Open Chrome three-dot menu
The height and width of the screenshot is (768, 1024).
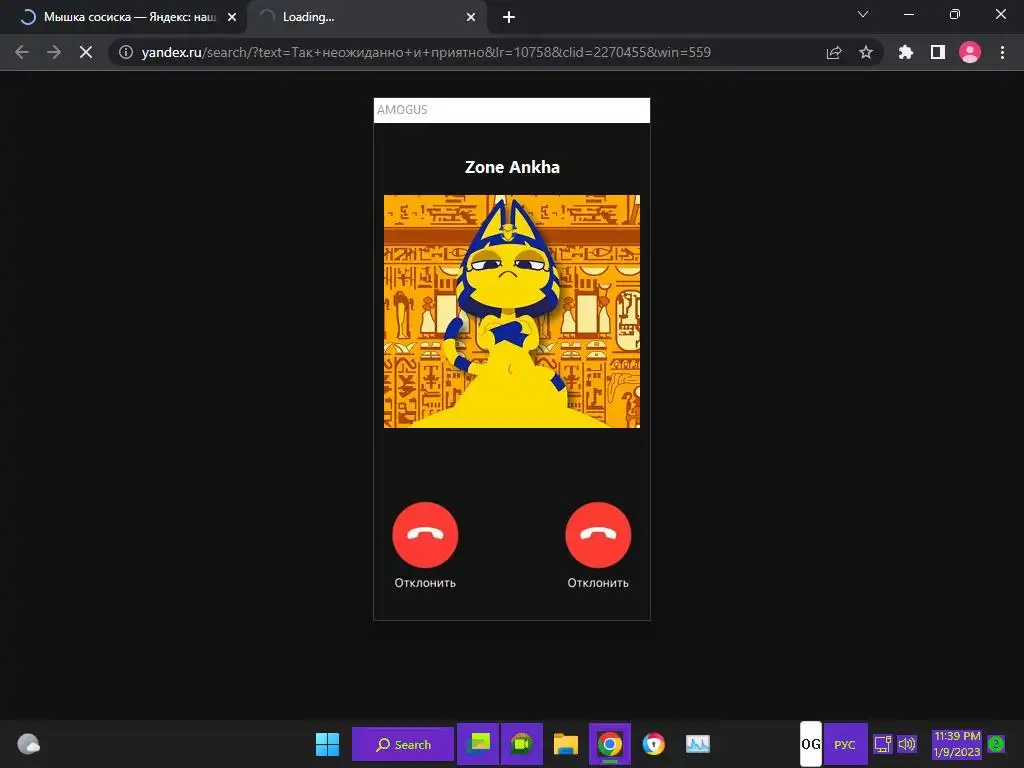(x=1002, y=52)
